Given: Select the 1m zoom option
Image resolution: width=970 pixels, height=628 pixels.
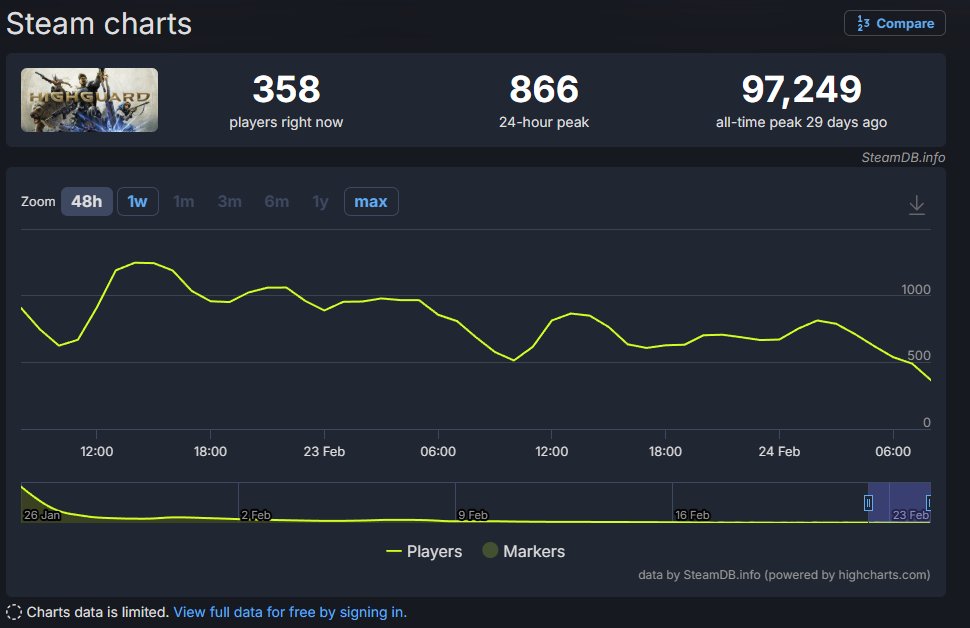Looking at the screenshot, I should 184,202.
